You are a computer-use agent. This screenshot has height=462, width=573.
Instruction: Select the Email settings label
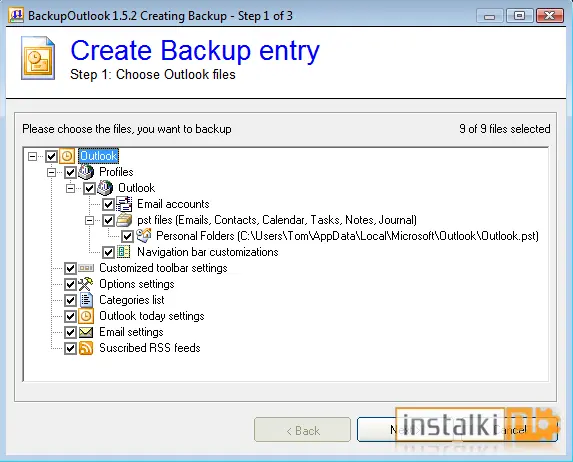(x=131, y=332)
